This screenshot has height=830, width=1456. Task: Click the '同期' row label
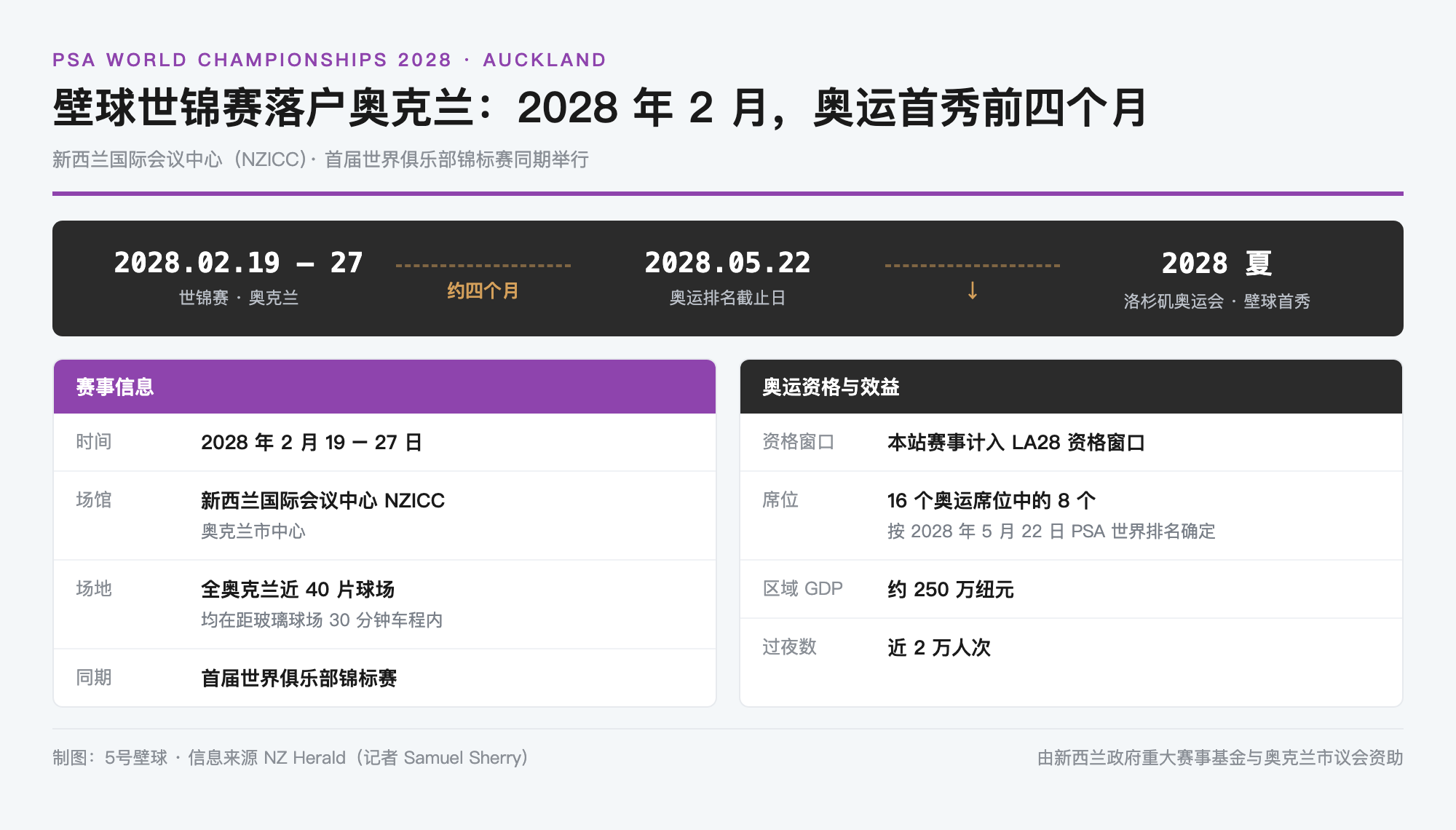click(94, 678)
